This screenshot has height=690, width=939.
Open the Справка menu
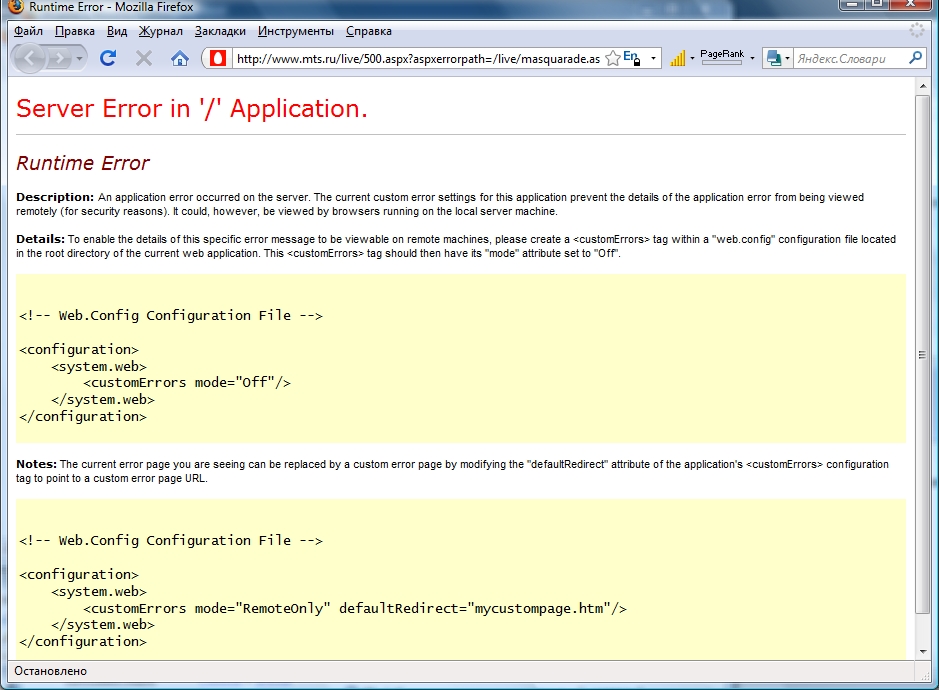[x=369, y=31]
